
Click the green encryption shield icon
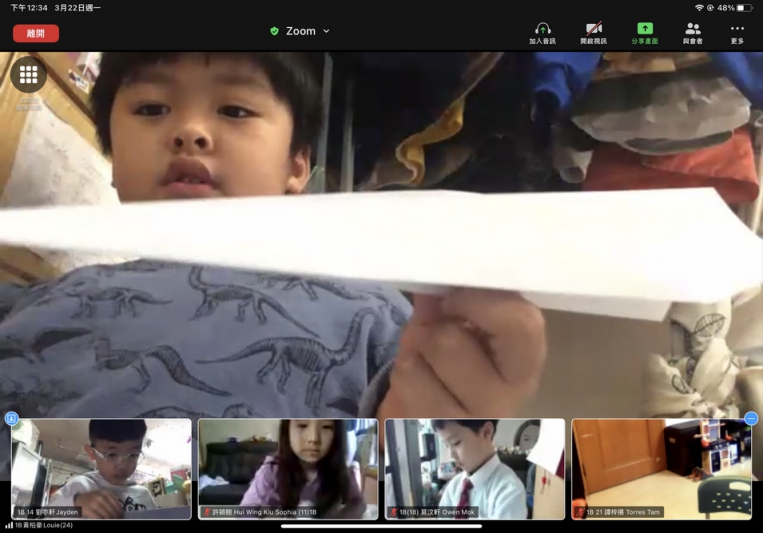274,32
